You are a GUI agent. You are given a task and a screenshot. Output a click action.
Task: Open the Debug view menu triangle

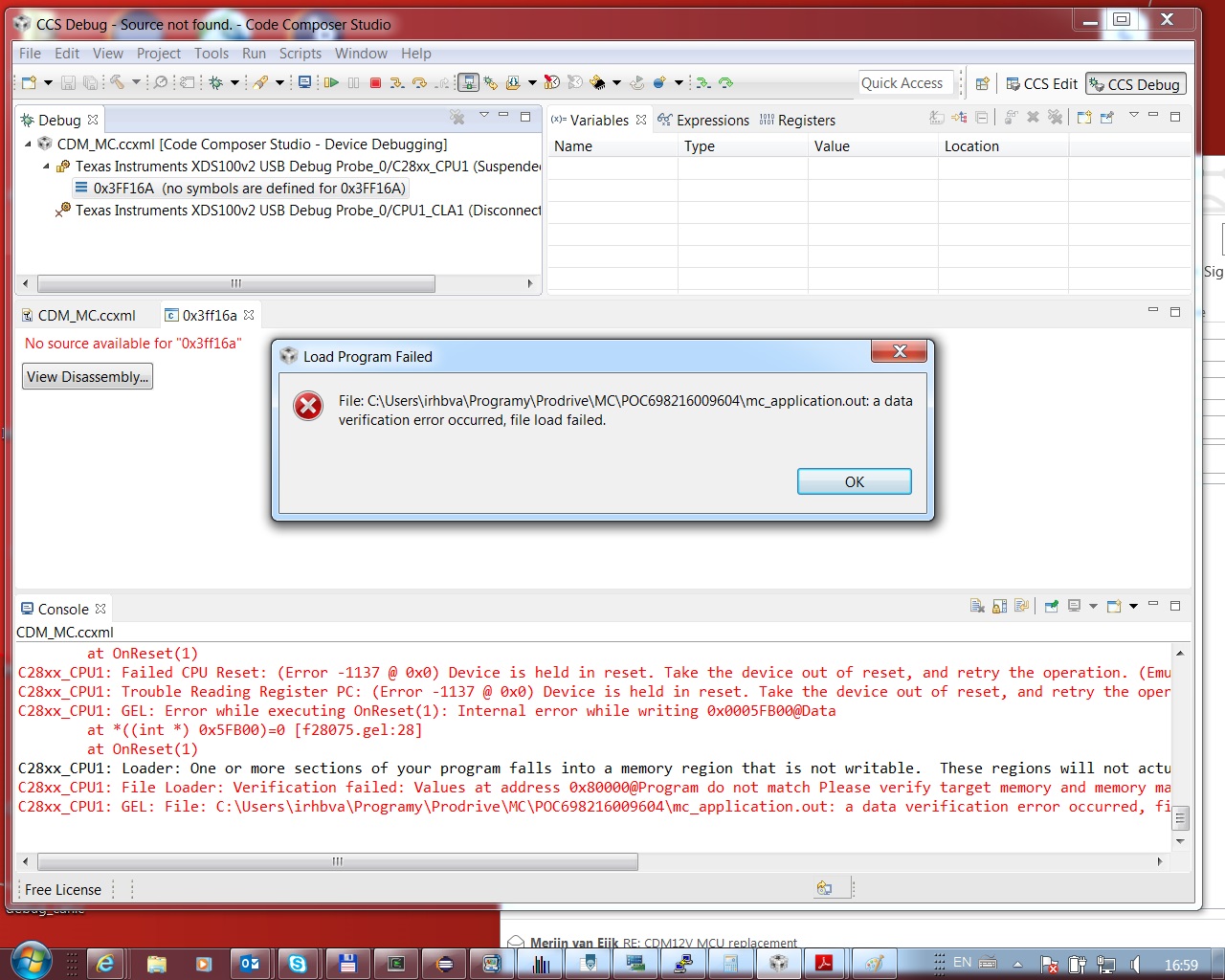click(484, 116)
